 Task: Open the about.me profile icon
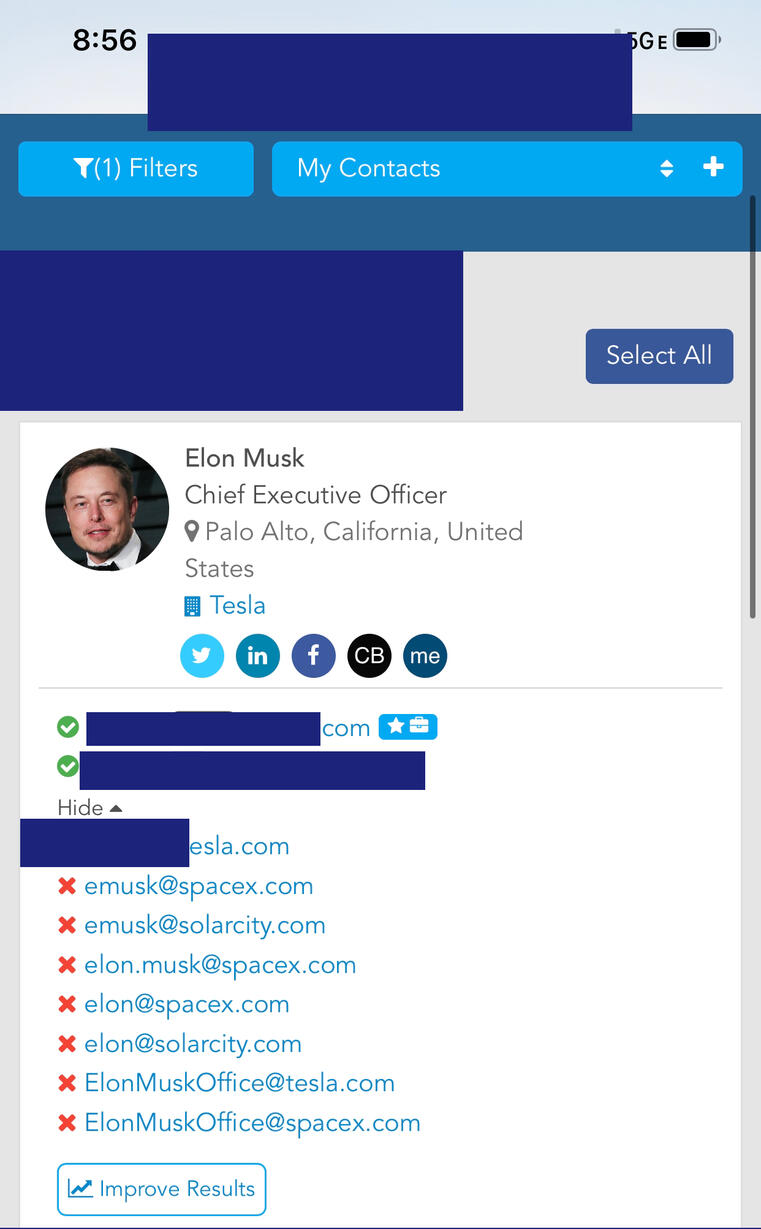(x=425, y=656)
